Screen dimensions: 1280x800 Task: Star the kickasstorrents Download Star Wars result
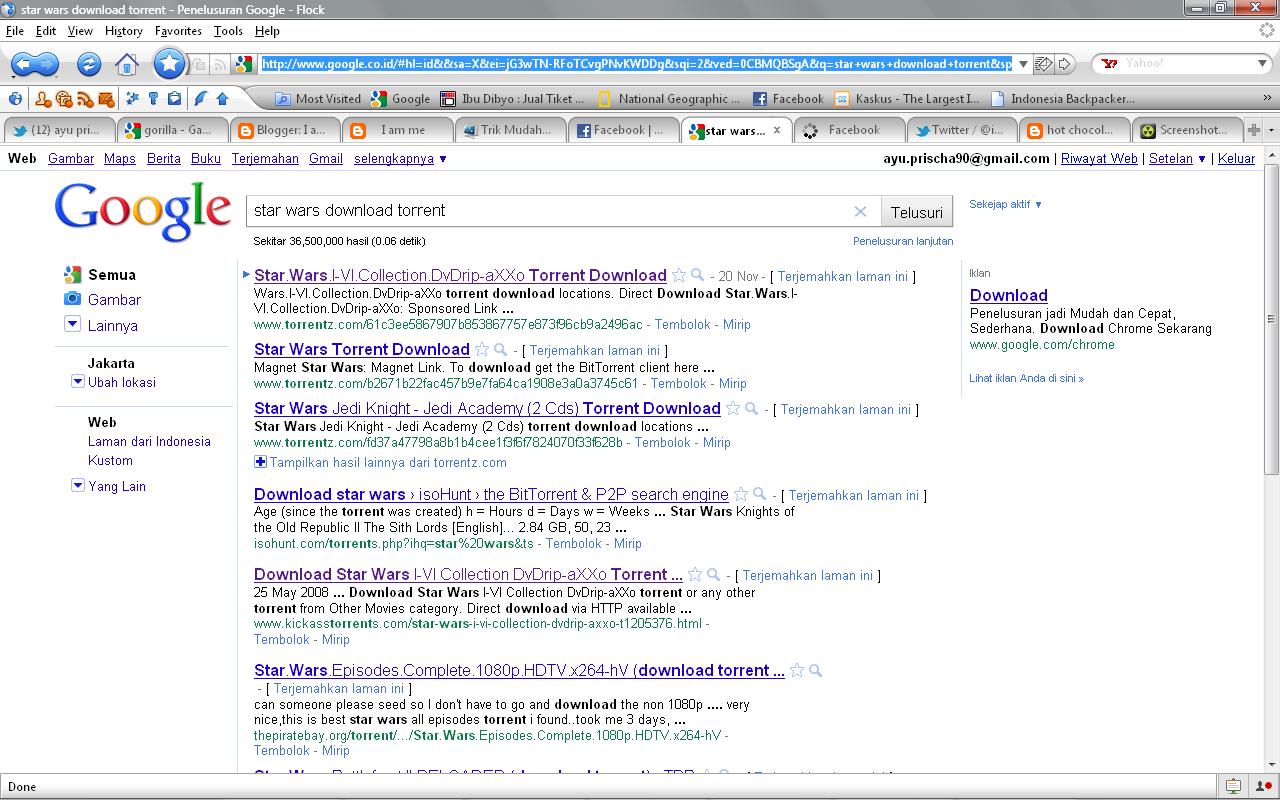pos(695,574)
